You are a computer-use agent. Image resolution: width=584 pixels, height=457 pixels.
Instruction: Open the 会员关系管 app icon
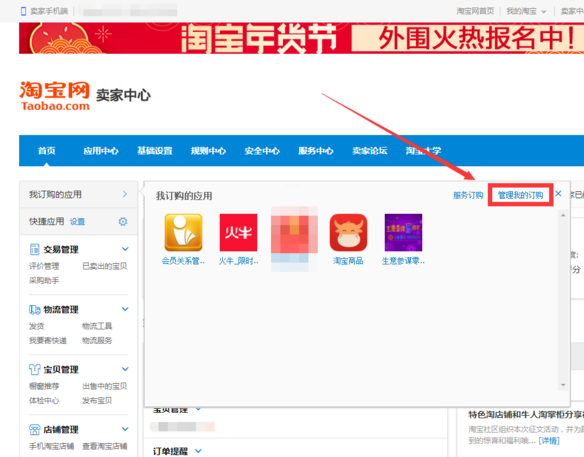tap(183, 232)
